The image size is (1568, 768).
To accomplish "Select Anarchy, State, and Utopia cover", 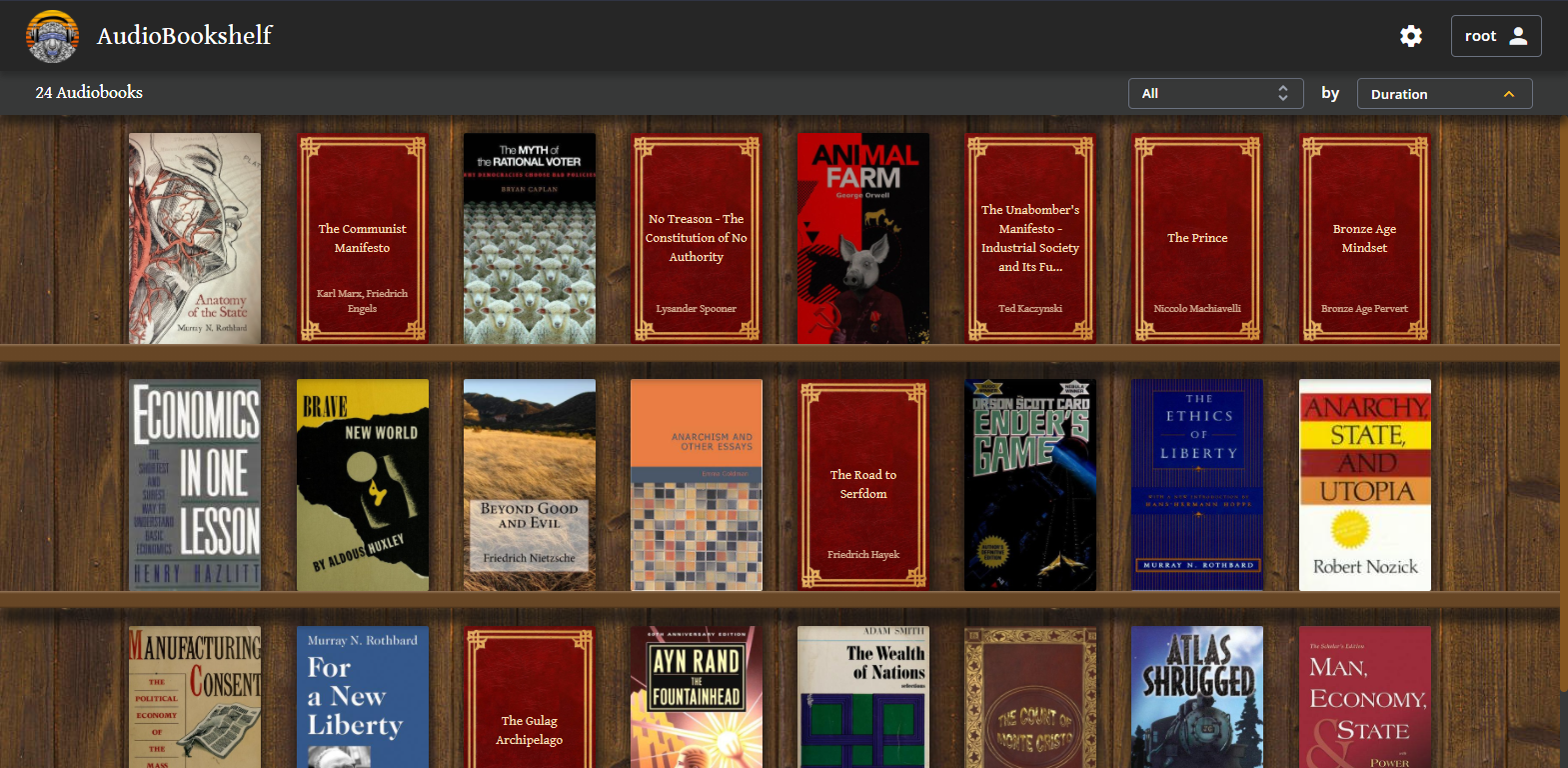I will [x=1364, y=485].
